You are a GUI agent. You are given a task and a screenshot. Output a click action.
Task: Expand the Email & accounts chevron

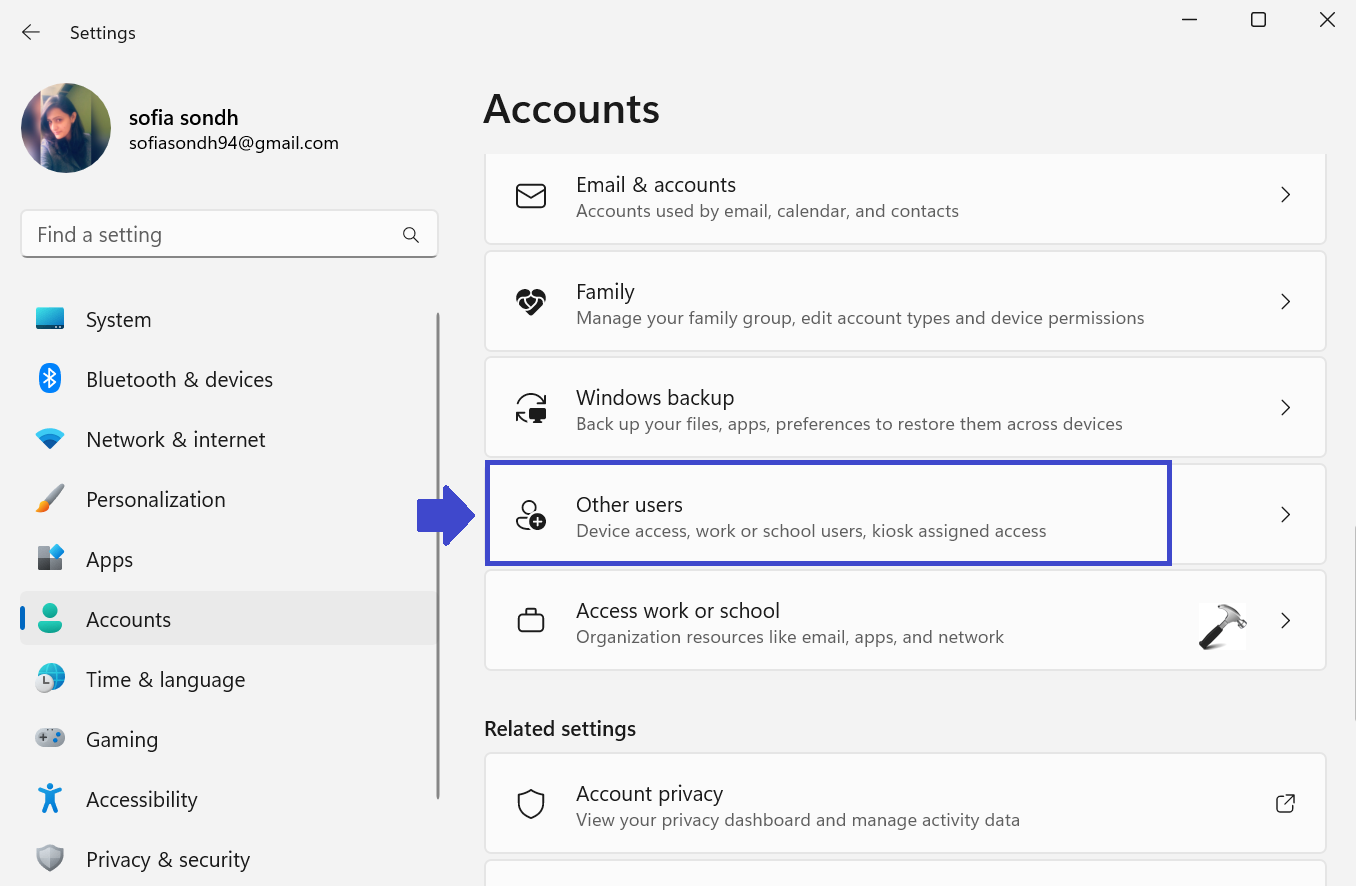tap(1286, 195)
